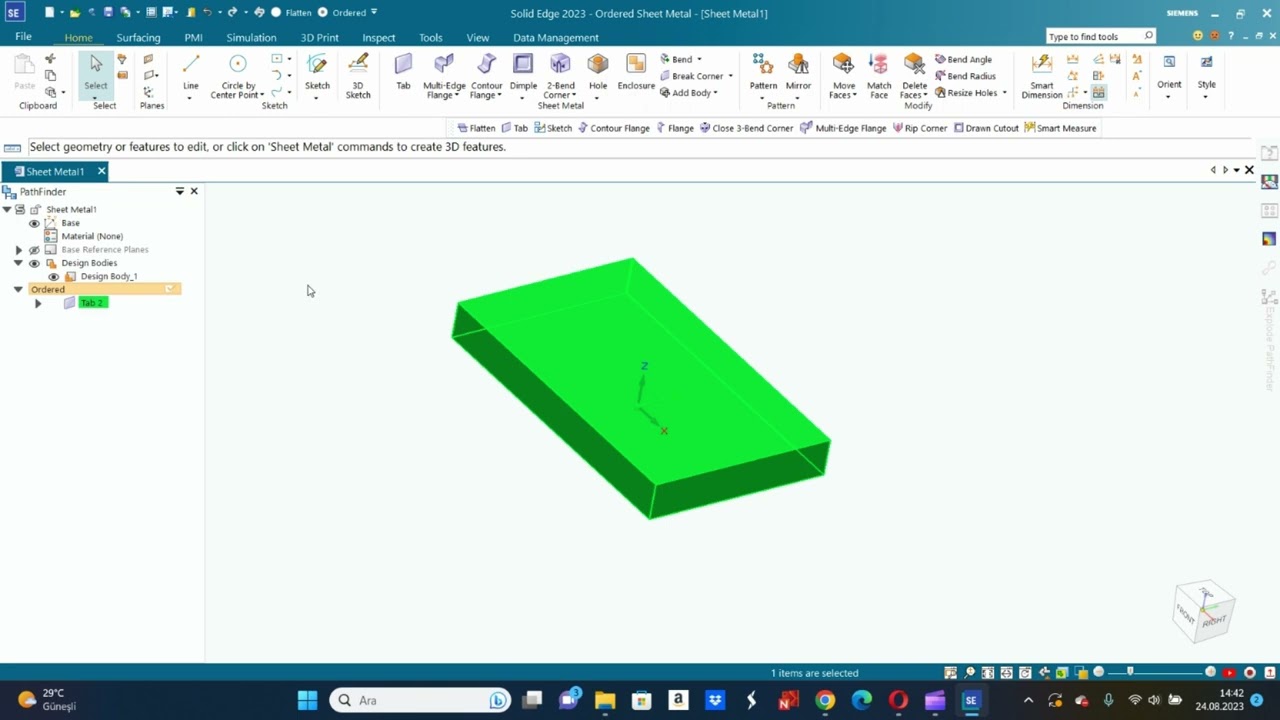The height and width of the screenshot is (720, 1280).
Task: Open the Style tool
Action: [x=1207, y=73]
